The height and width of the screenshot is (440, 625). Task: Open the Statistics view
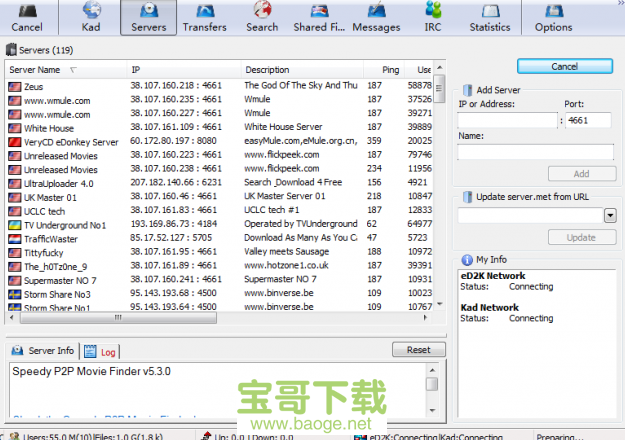[490, 18]
